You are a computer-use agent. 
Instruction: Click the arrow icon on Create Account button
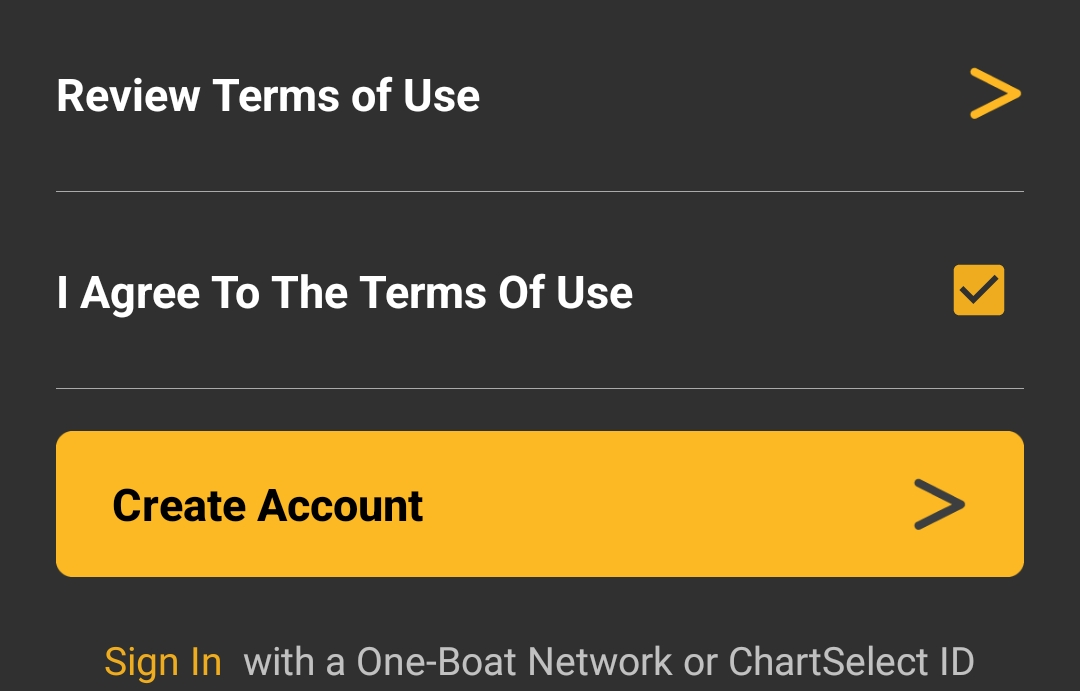[939, 505]
